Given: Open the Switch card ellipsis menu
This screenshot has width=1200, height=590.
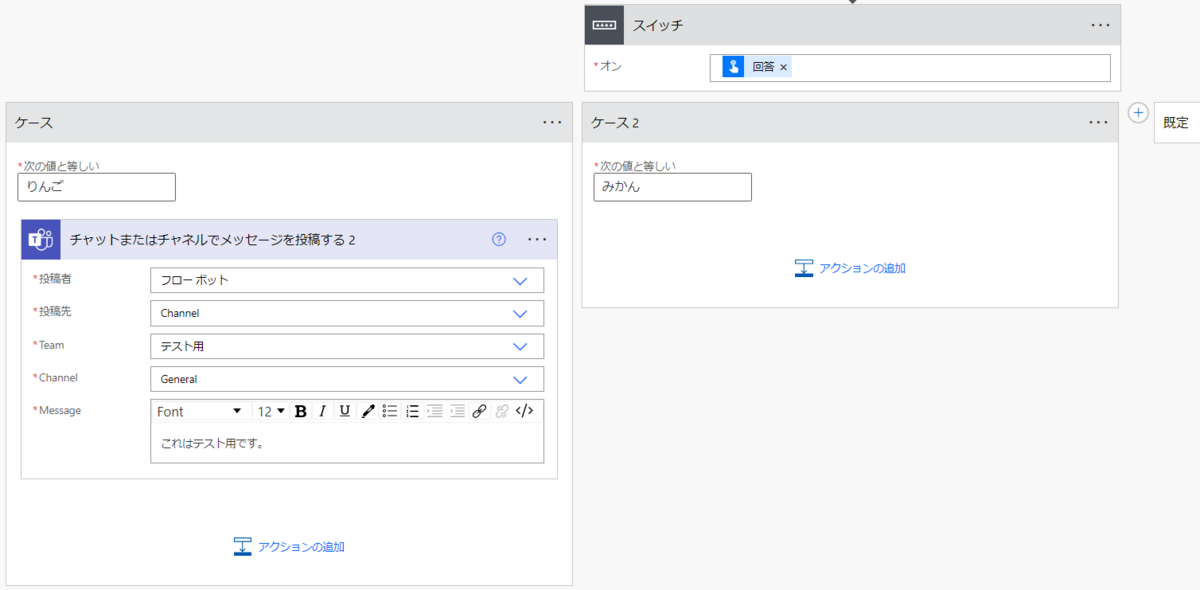Looking at the screenshot, I should click(1101, 25).
